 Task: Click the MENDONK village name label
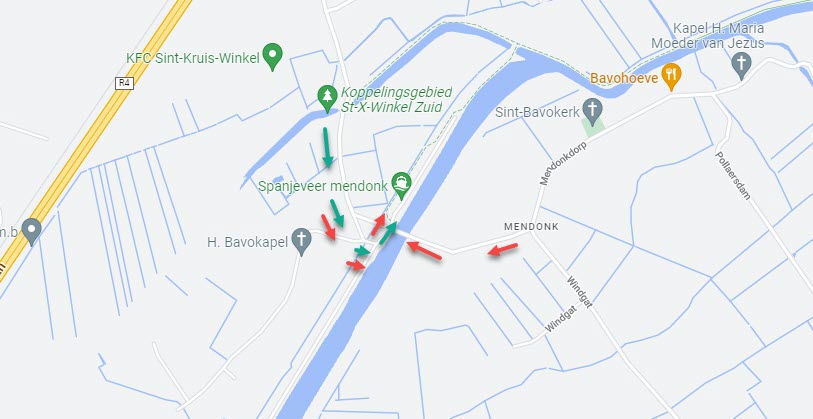(531, 227)
